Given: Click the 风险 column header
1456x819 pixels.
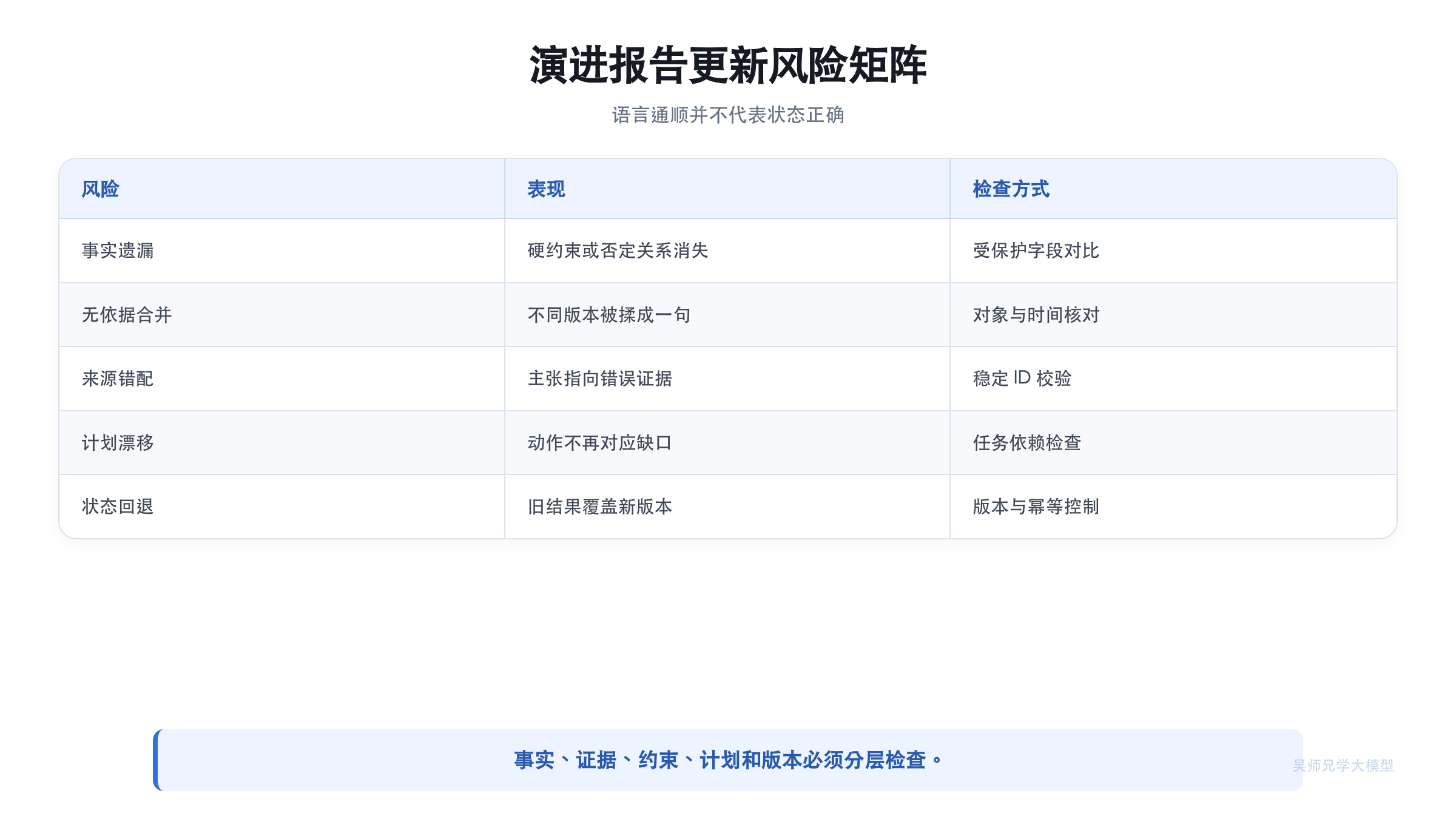Looking at the screenshot, I should (x=282, y=189).
